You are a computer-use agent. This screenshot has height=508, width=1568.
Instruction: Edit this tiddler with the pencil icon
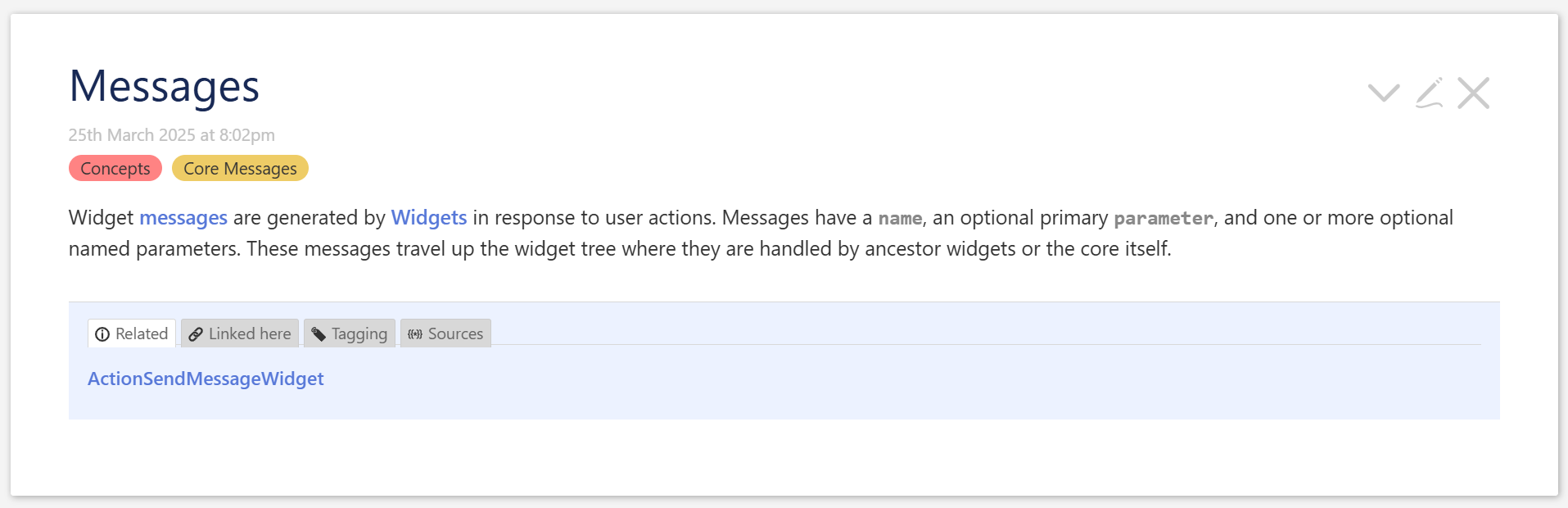pyautogui.click(x=1430, y=93)
